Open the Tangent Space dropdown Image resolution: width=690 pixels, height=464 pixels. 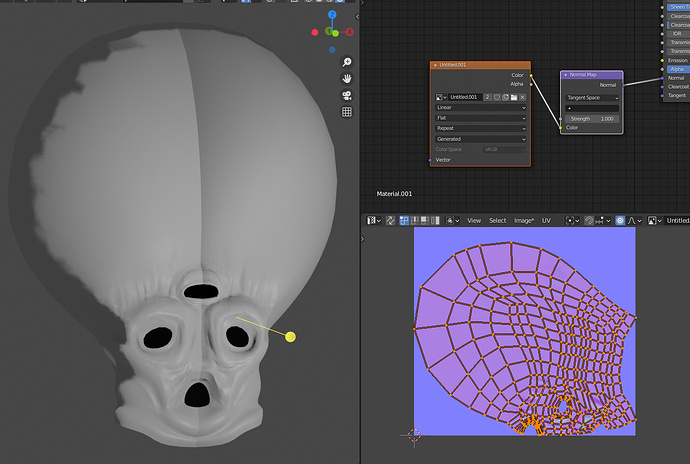coord(592,98)
